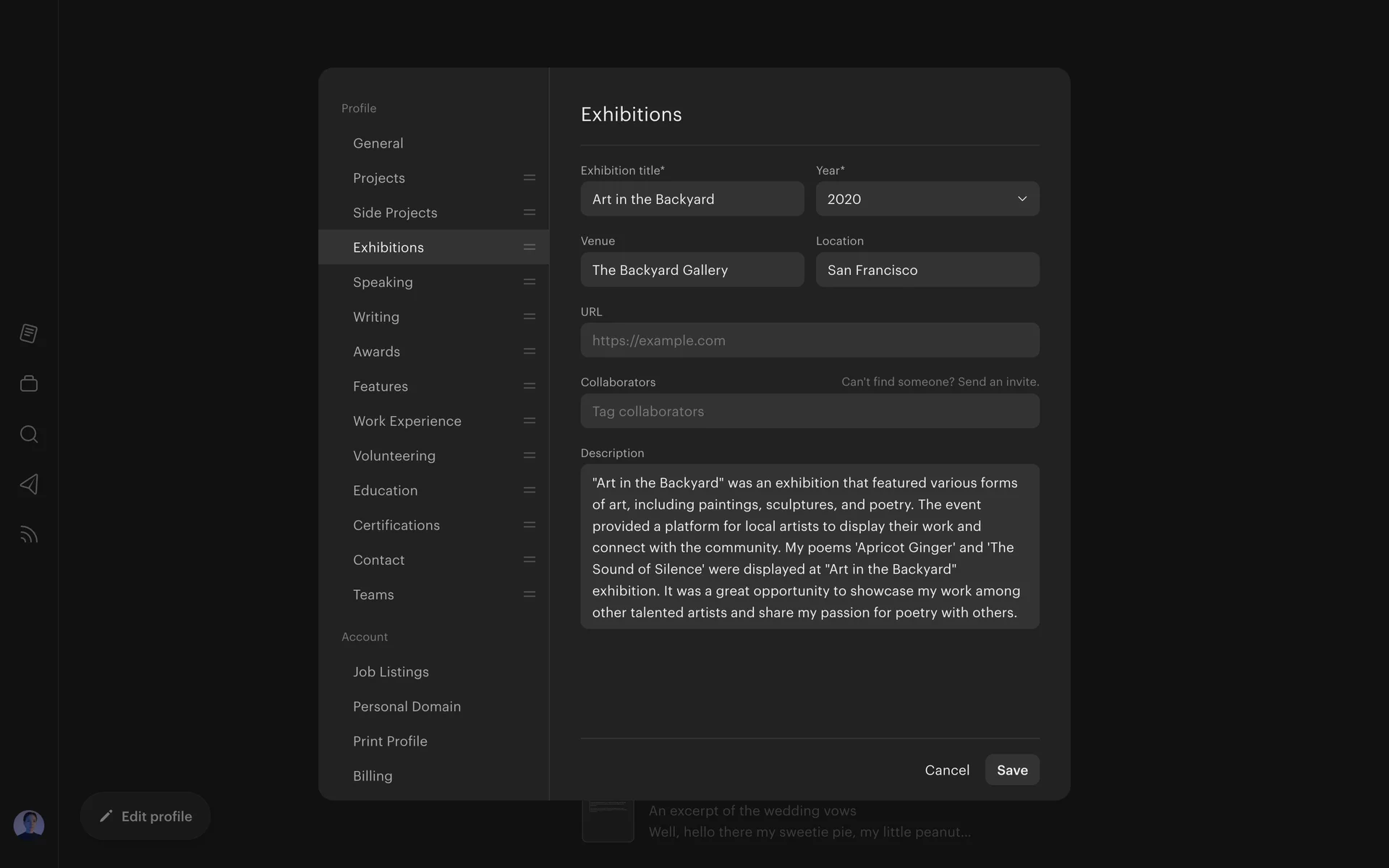1389x868 pixels.
Task: Click the RSS feed icon
Action: click(29, 535)
